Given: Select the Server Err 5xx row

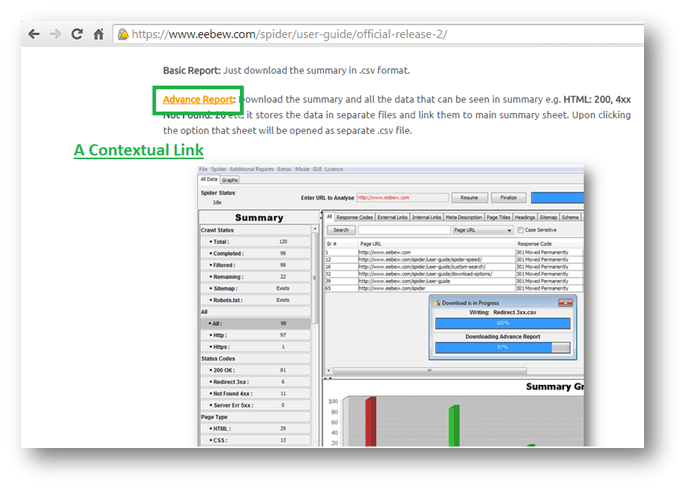Looking at the screenshot, I should (x=256, y=405).
